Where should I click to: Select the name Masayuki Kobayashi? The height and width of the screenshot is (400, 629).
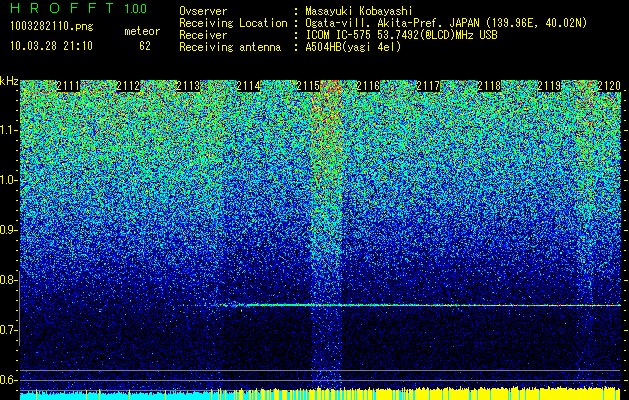coord(359,11)
